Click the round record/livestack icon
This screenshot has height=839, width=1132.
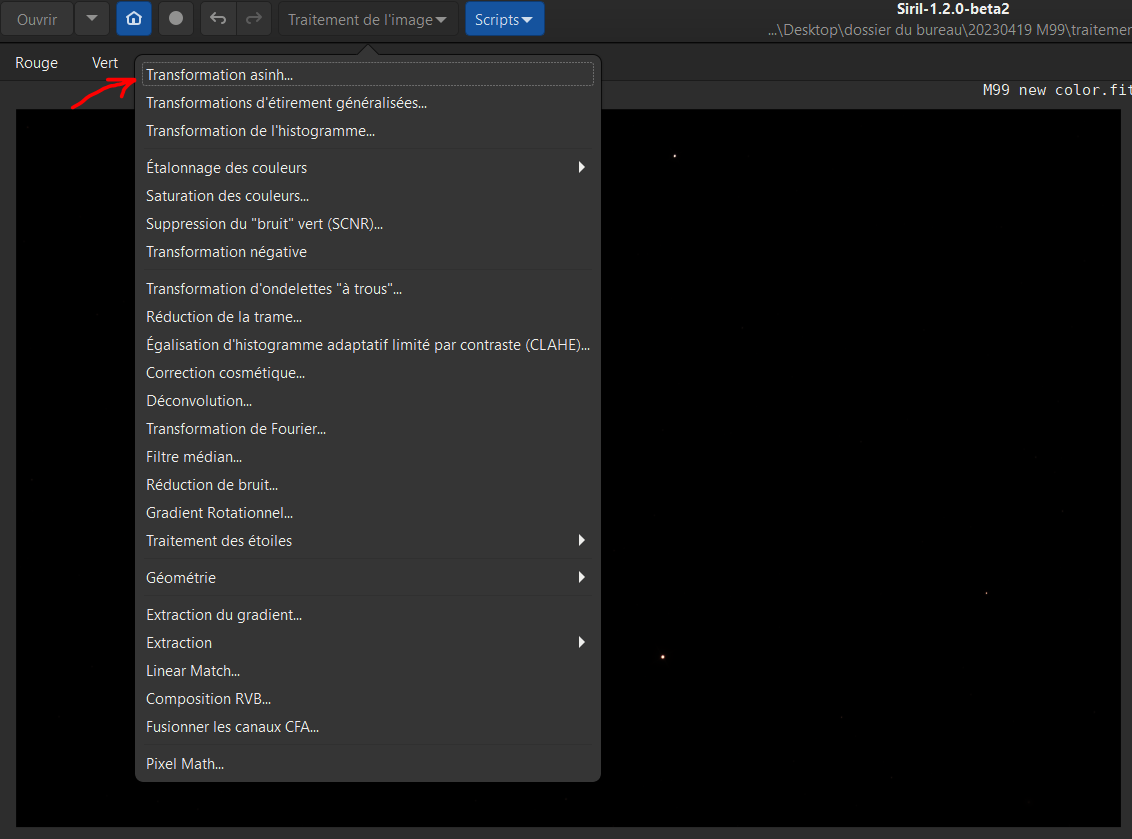[176, 19]
